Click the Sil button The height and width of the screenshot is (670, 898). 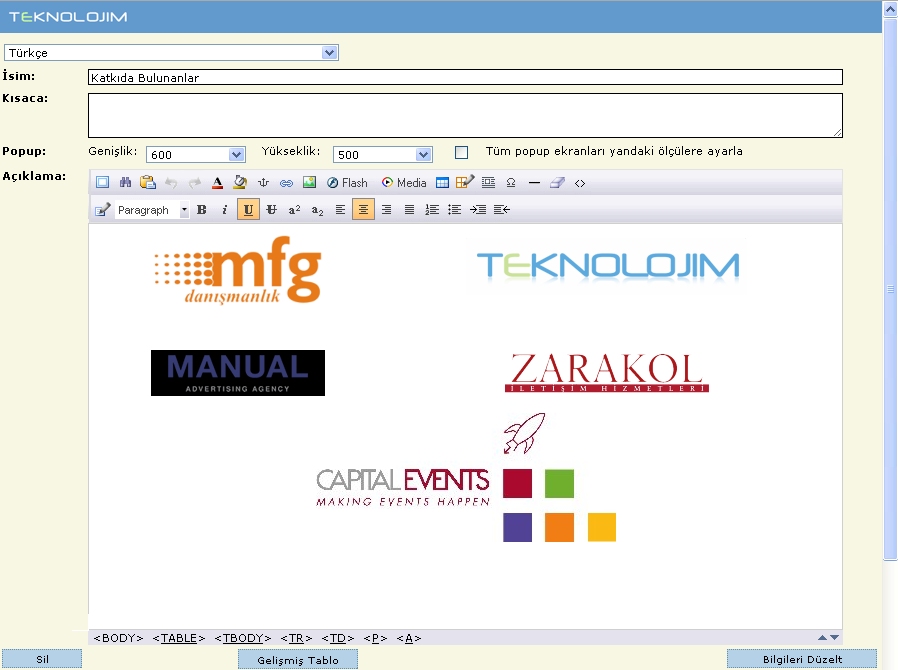pos(42,659)
